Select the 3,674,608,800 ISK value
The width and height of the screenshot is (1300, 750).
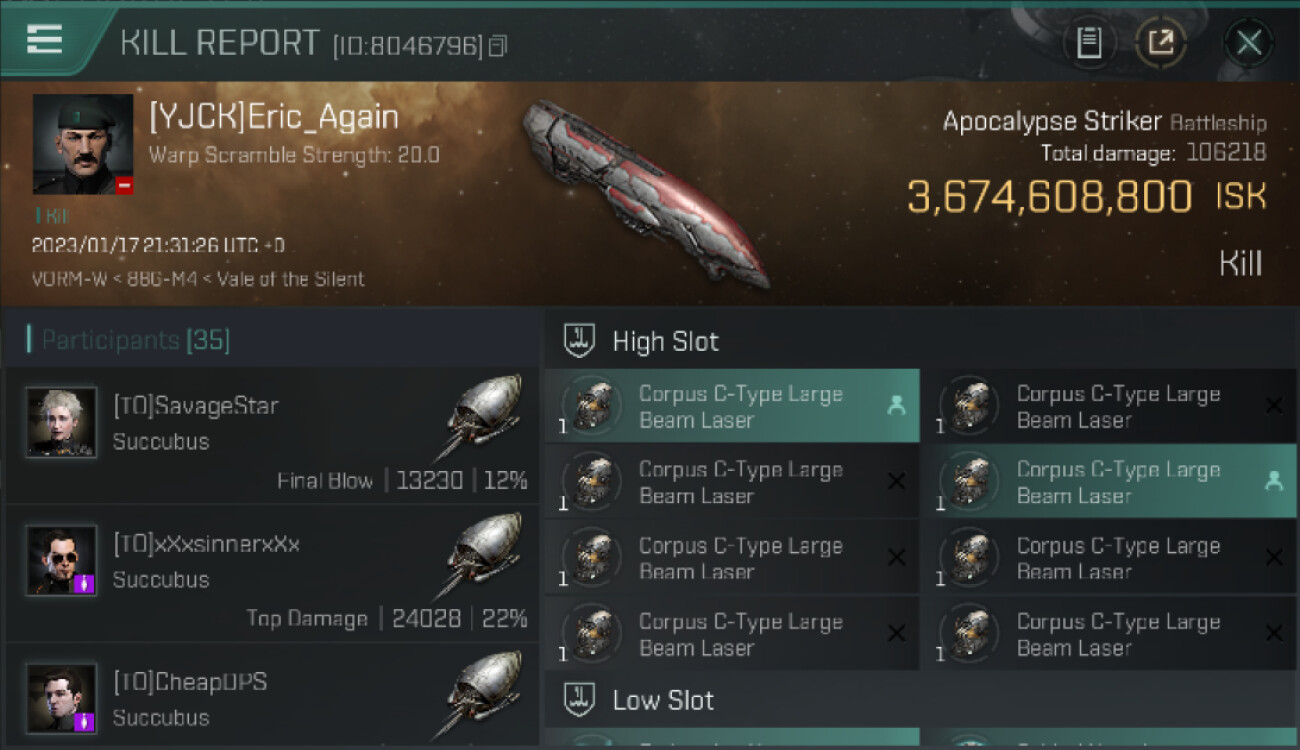point(1050,197)
